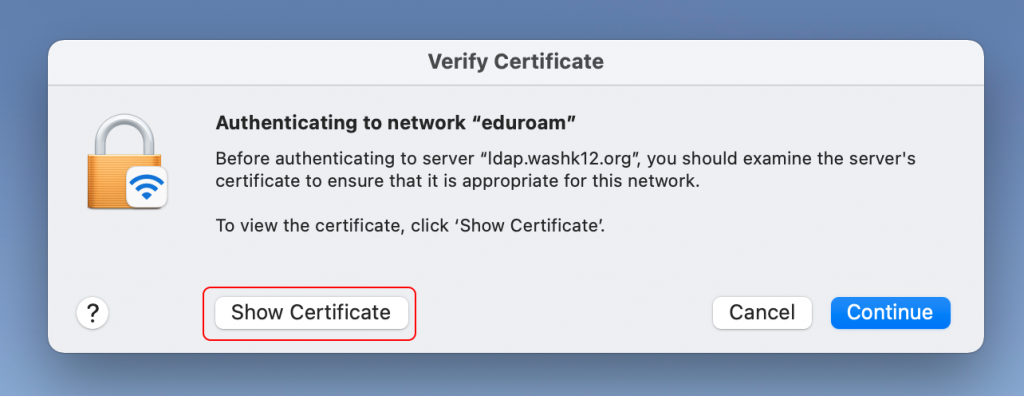Click the 'To view the certificate' instruction line
The width and height of the screenshot is (1024, 396).
(x=411, y=226)
